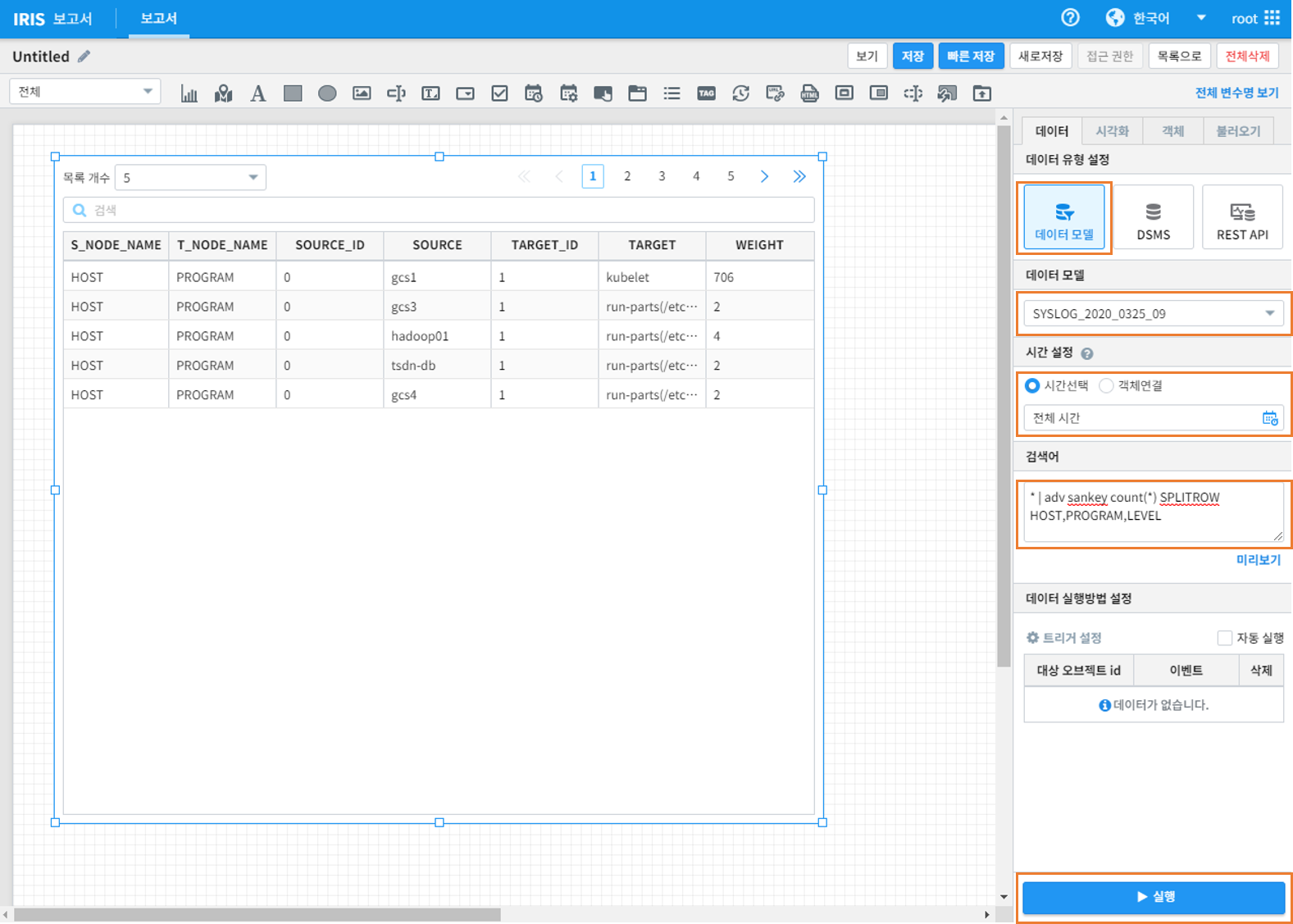
Task: Run query with 실행 button
Action: [1154, 897]
